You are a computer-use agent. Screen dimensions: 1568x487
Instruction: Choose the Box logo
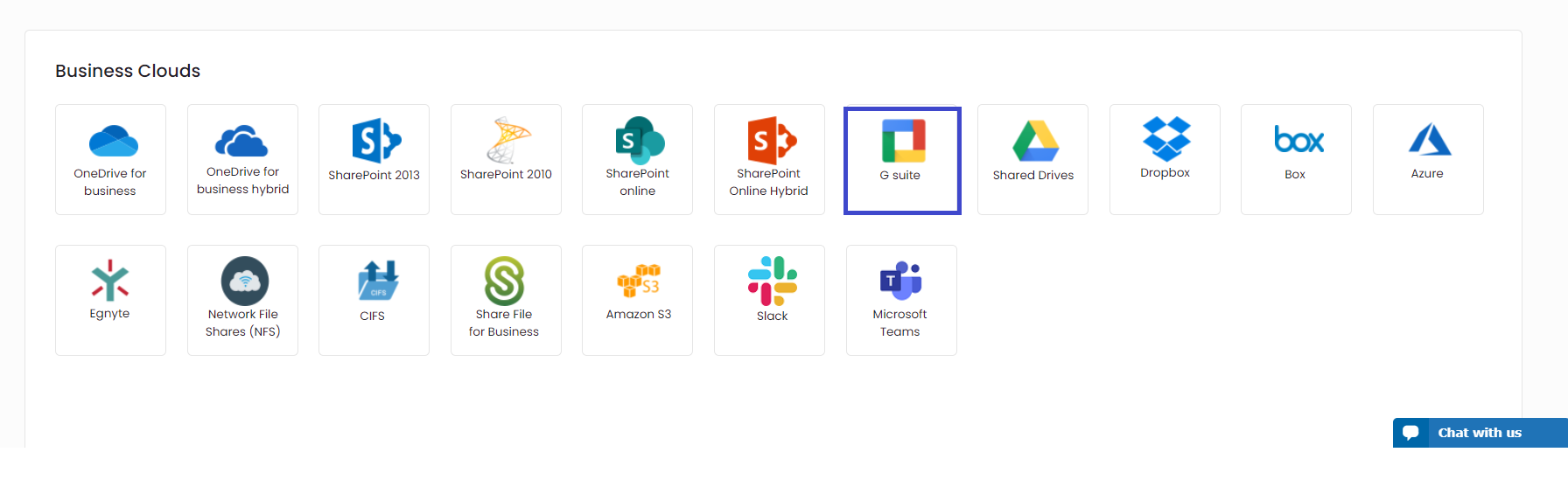1298,140
